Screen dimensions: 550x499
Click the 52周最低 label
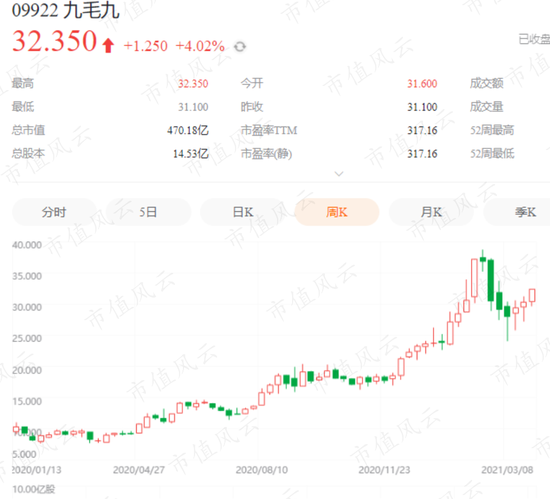(x=492, y=153)
